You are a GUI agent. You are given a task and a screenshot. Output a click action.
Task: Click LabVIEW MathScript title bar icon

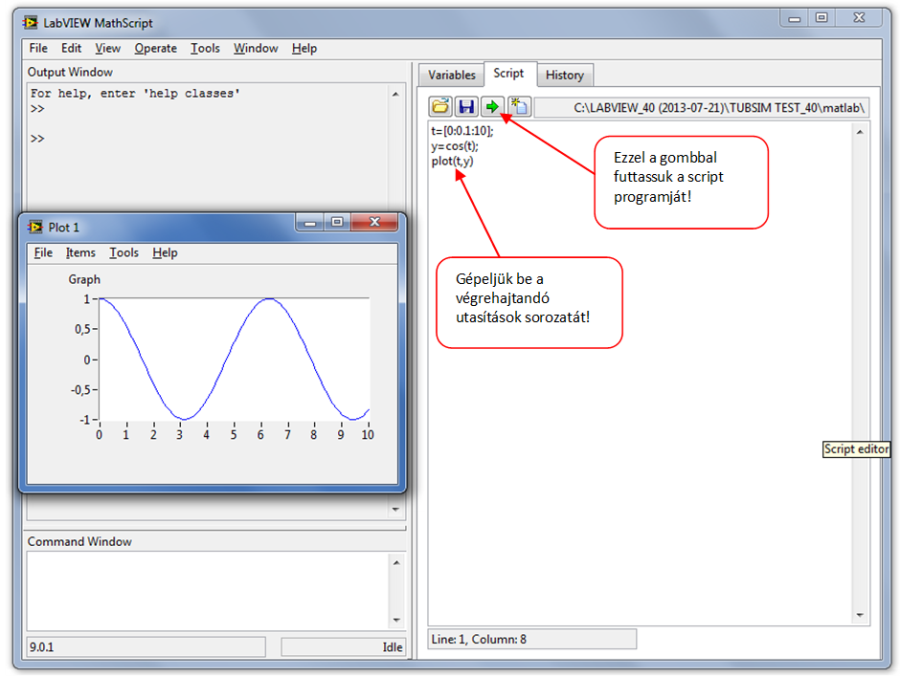[30, 22]
